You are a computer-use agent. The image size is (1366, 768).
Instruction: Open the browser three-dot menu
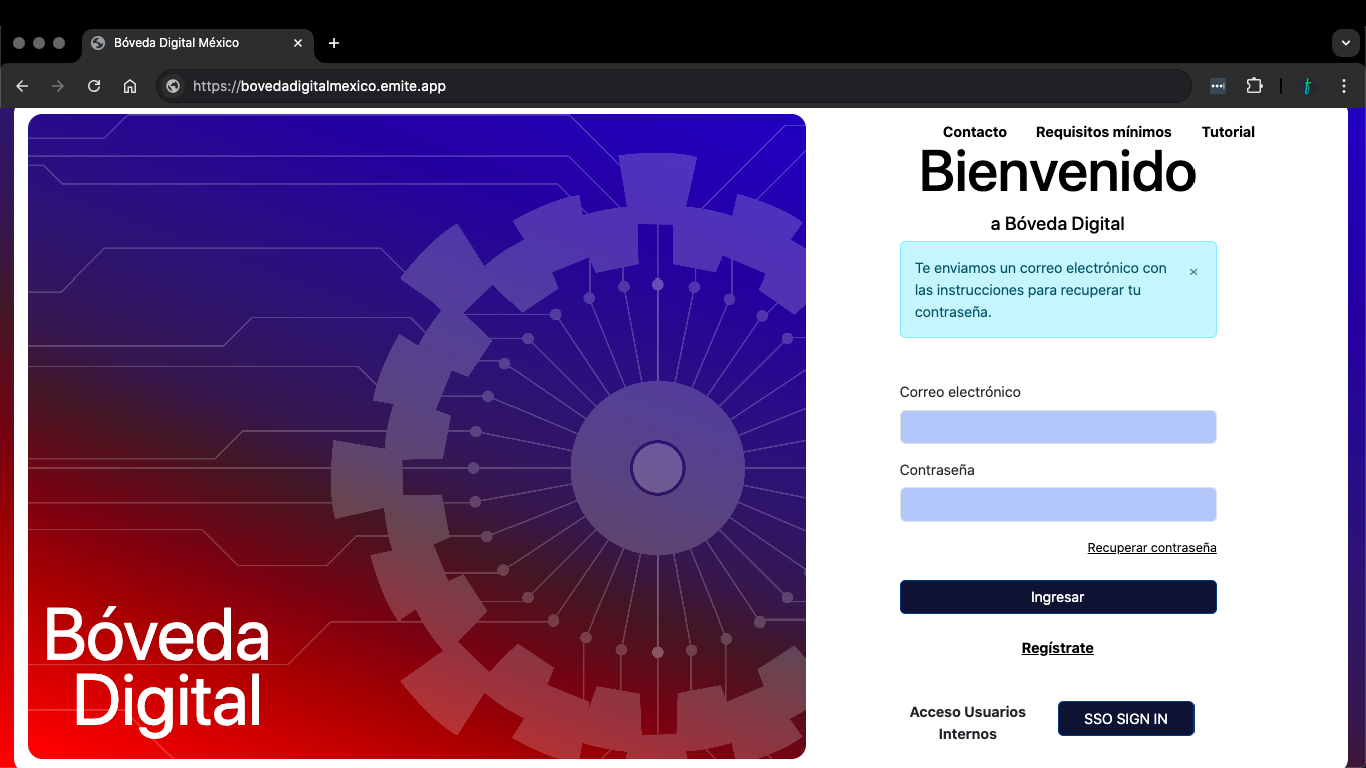click(x=1344, y=86)
